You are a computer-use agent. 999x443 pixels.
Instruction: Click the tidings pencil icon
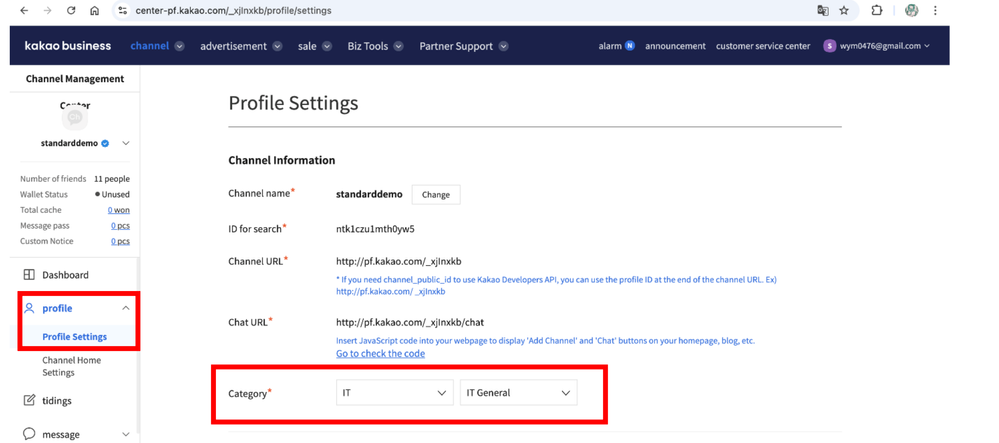pos(29,401)
